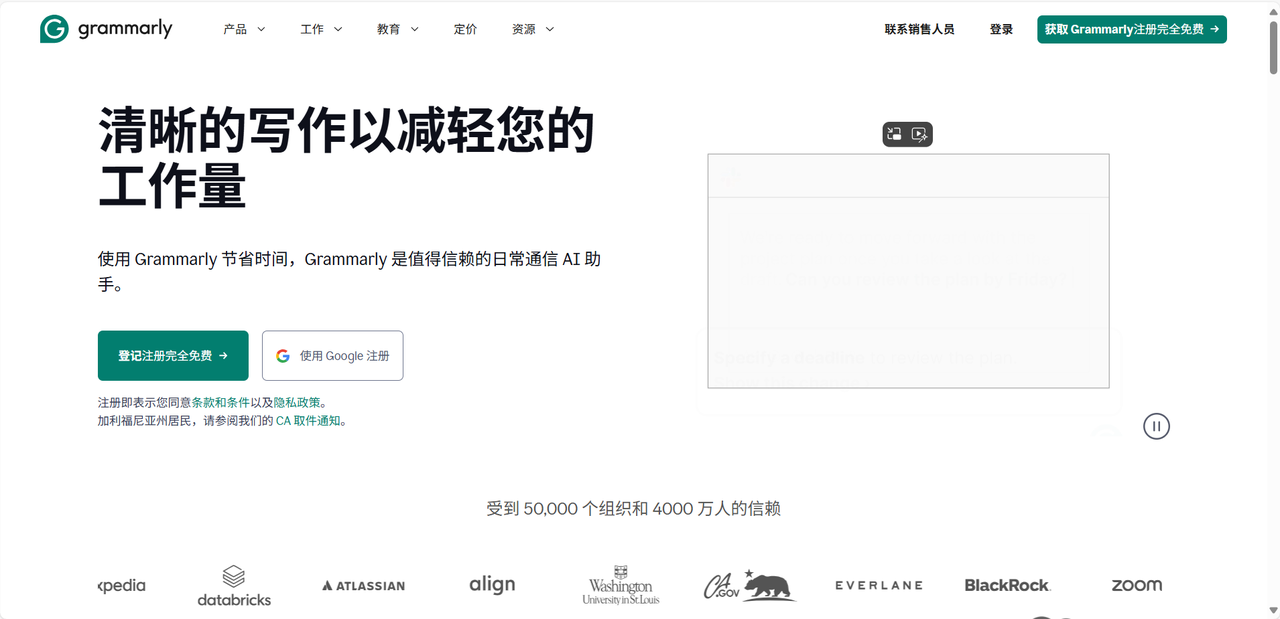Click the Zoom logo
1280x619 pixels.
(x=1137, y=585)
